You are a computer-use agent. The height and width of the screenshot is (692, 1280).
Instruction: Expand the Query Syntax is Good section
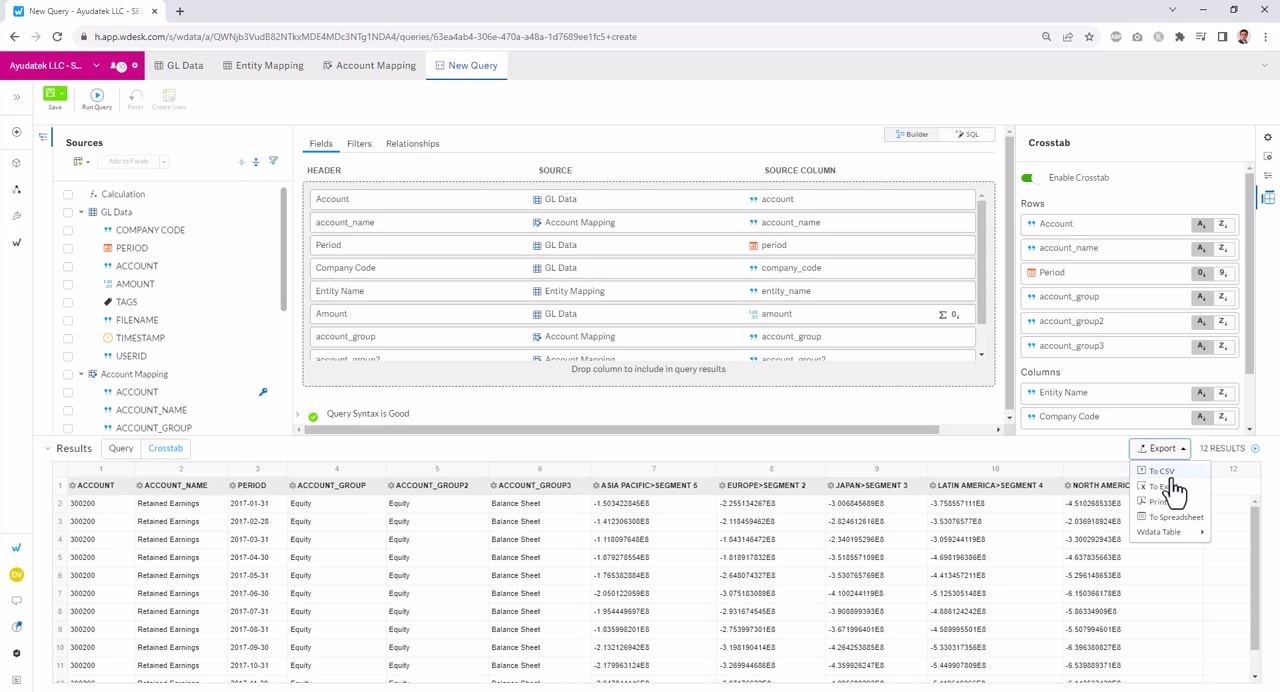click(x=297, y=414)
